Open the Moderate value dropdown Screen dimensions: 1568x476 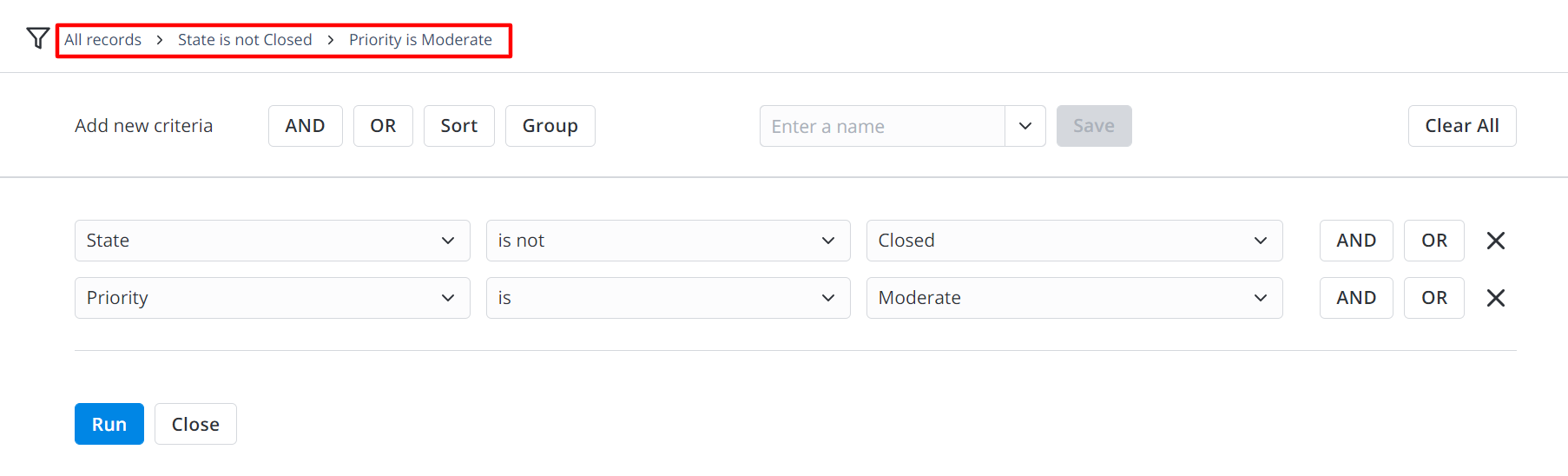point(1073,298)
